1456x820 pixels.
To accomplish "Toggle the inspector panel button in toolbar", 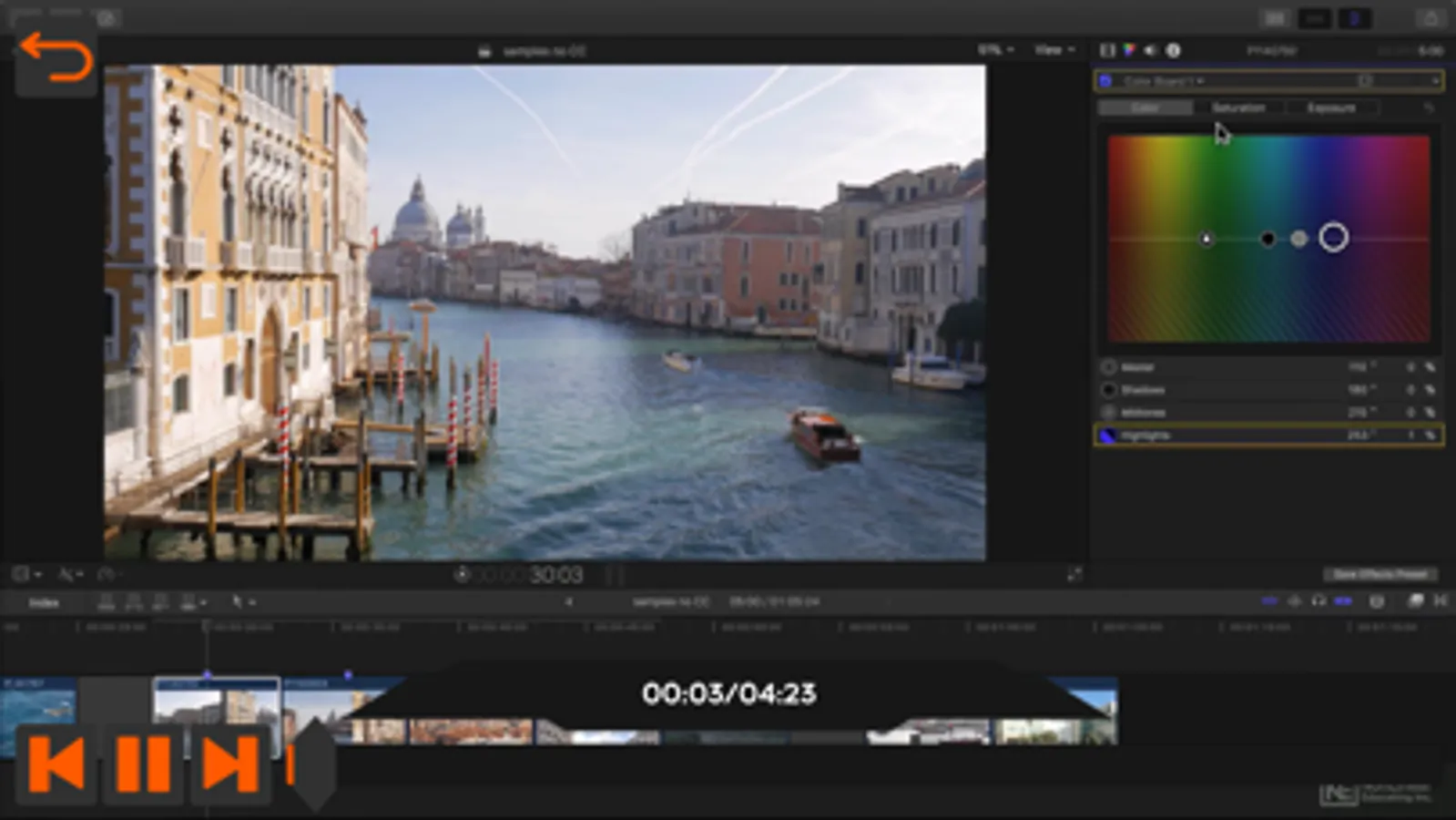I will click(x=1354, y=18).
